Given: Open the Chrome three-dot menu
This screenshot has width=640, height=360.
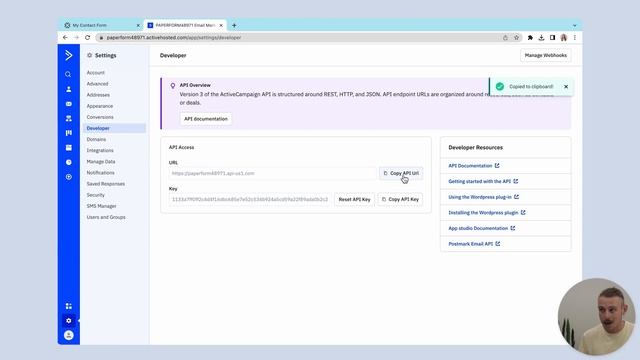Looking at the screenshot, I should coord(575,38).
